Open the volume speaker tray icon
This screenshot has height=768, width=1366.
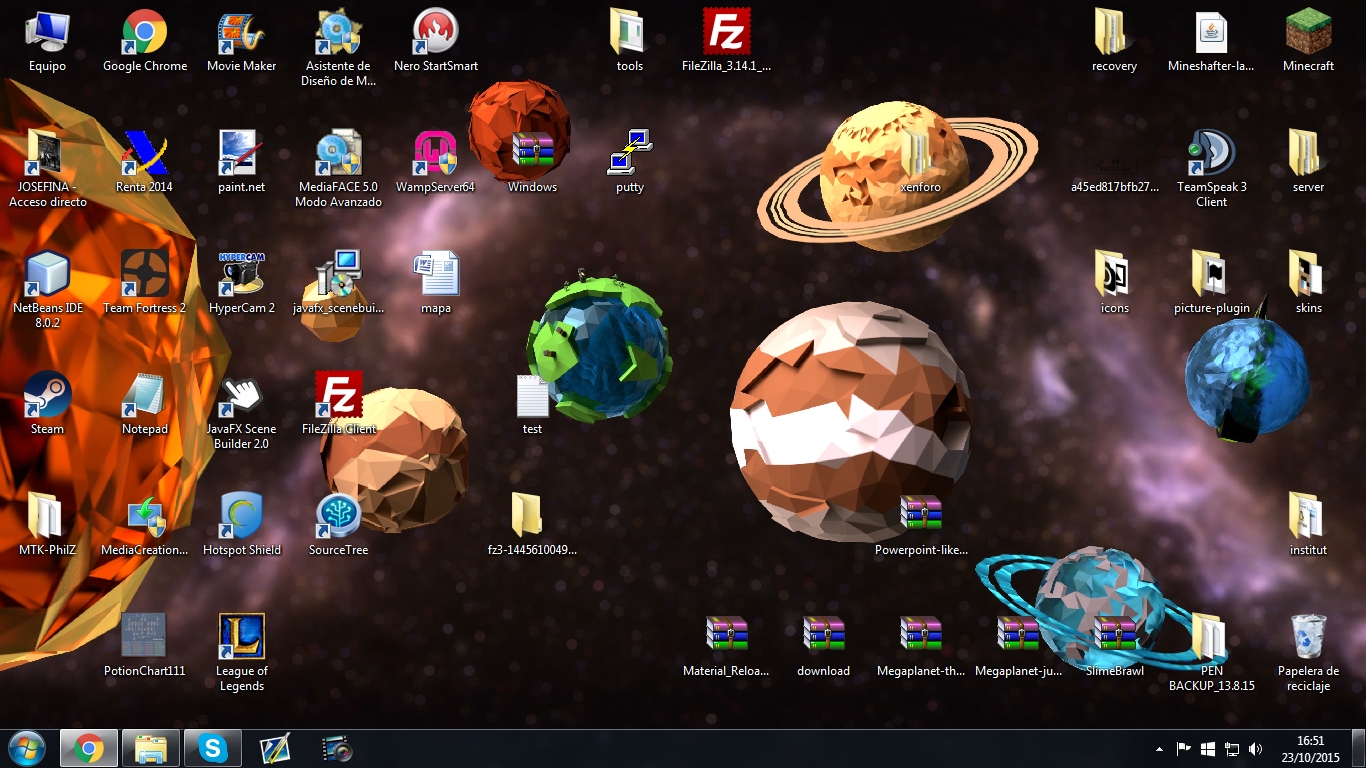(1256, 748)
